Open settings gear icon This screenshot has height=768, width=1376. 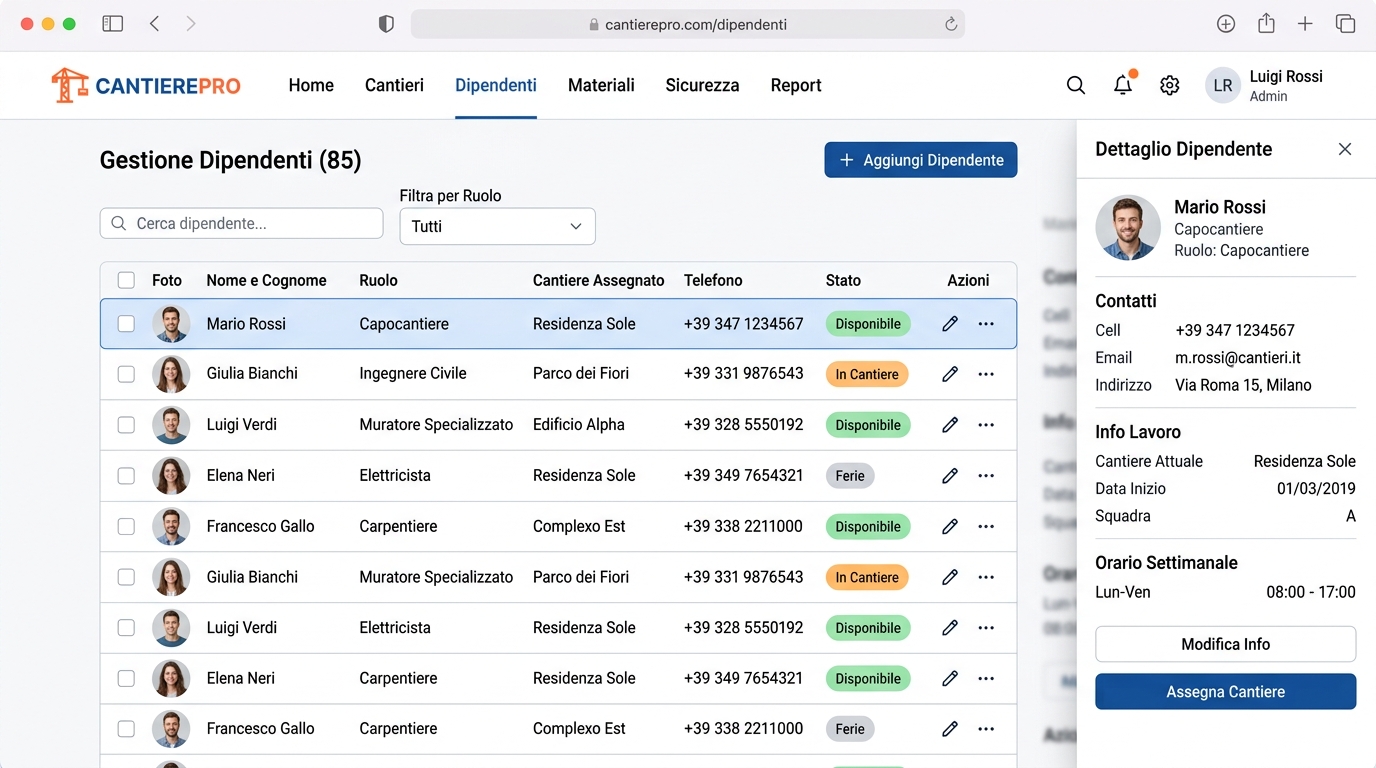pos(1169,86)
